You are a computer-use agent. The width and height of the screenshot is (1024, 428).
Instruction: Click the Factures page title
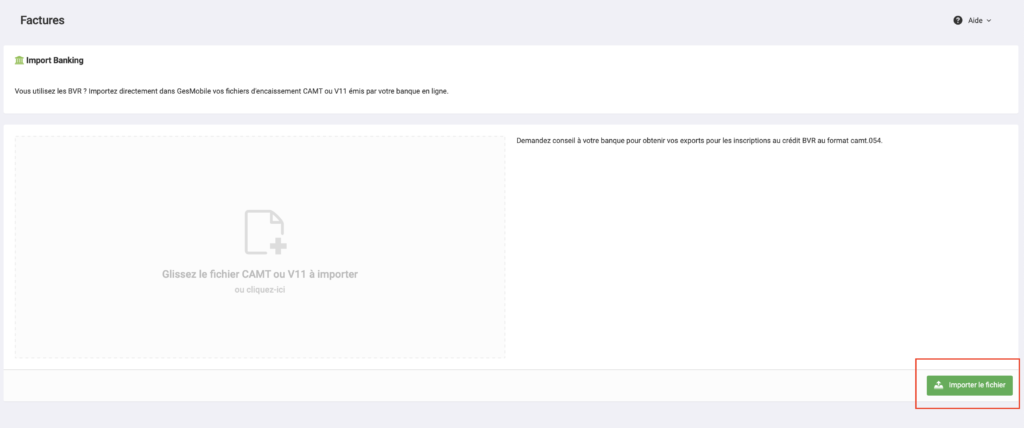pyautogui.click(x=42, y=20)
